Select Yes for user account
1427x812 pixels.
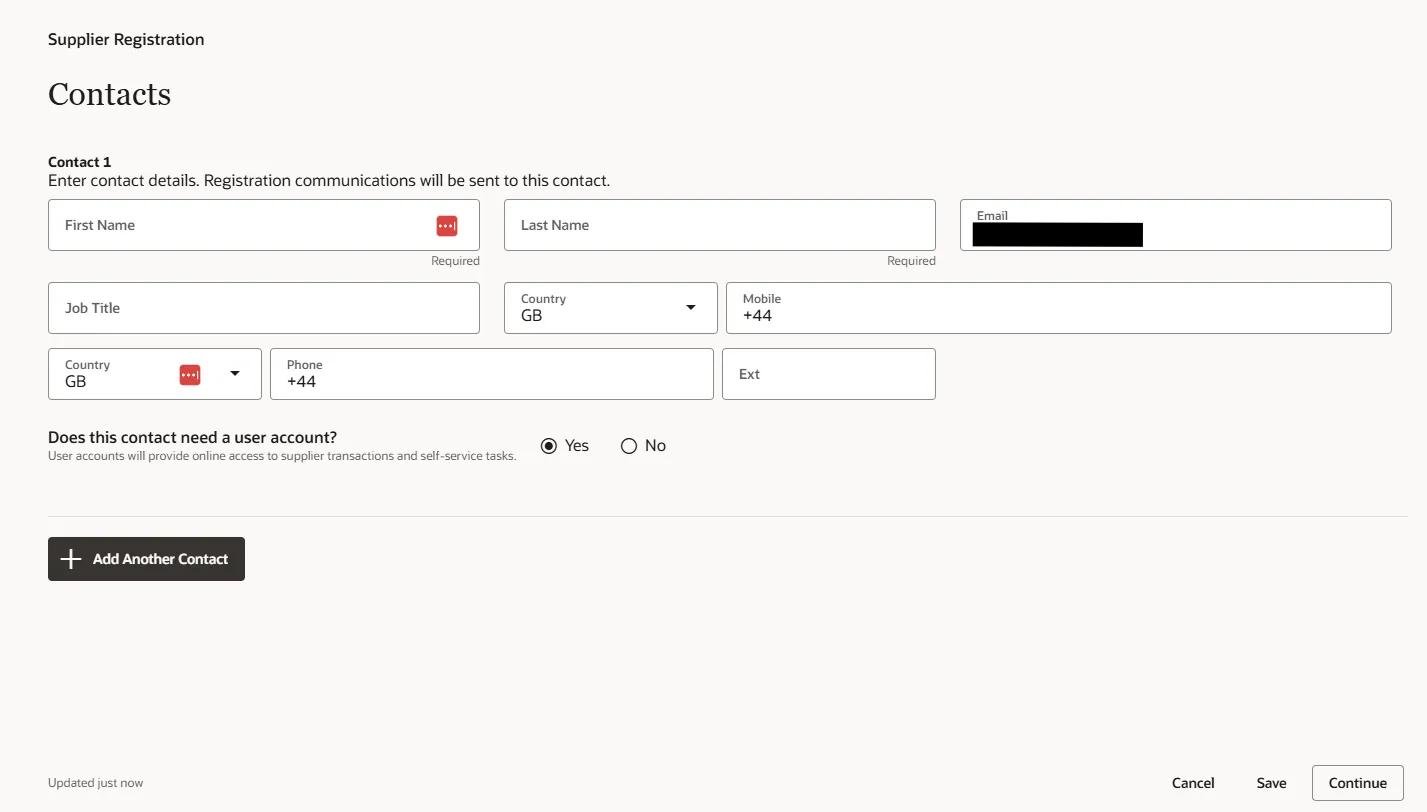[549, 446]
